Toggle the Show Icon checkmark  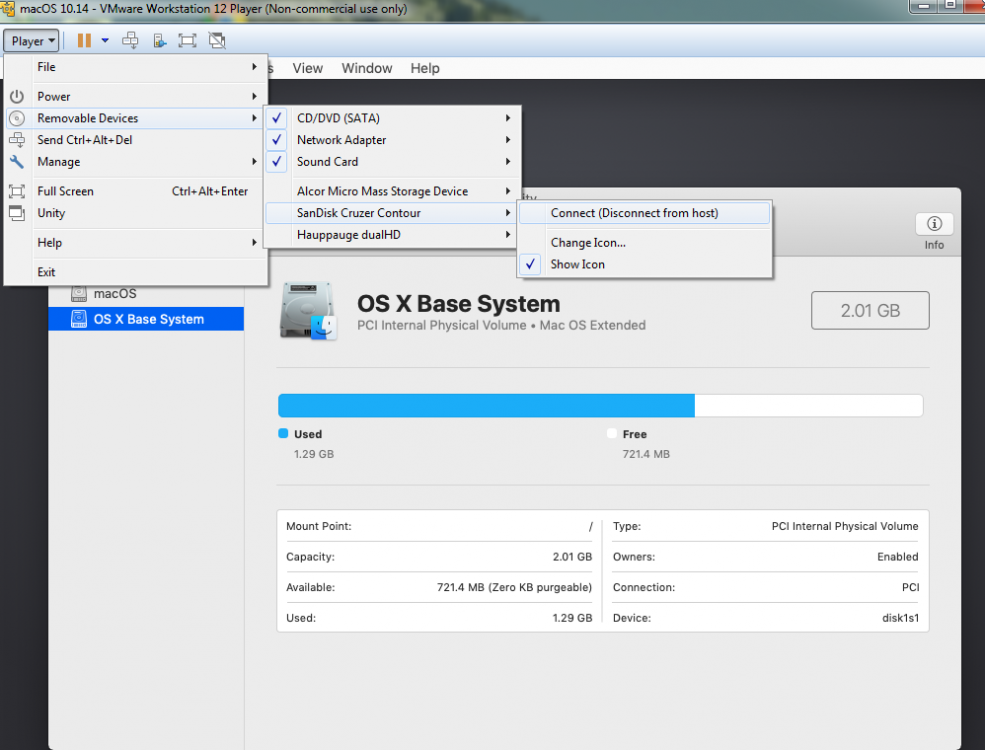tap(531, 264)
